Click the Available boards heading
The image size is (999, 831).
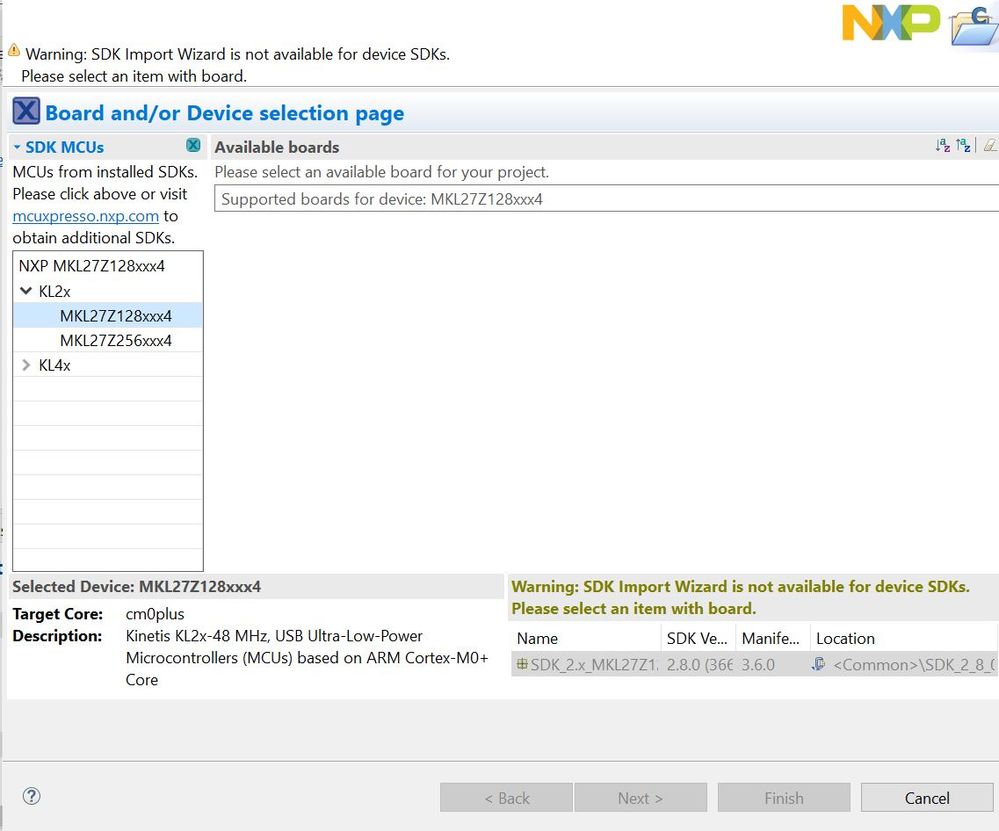click(277, 147)
